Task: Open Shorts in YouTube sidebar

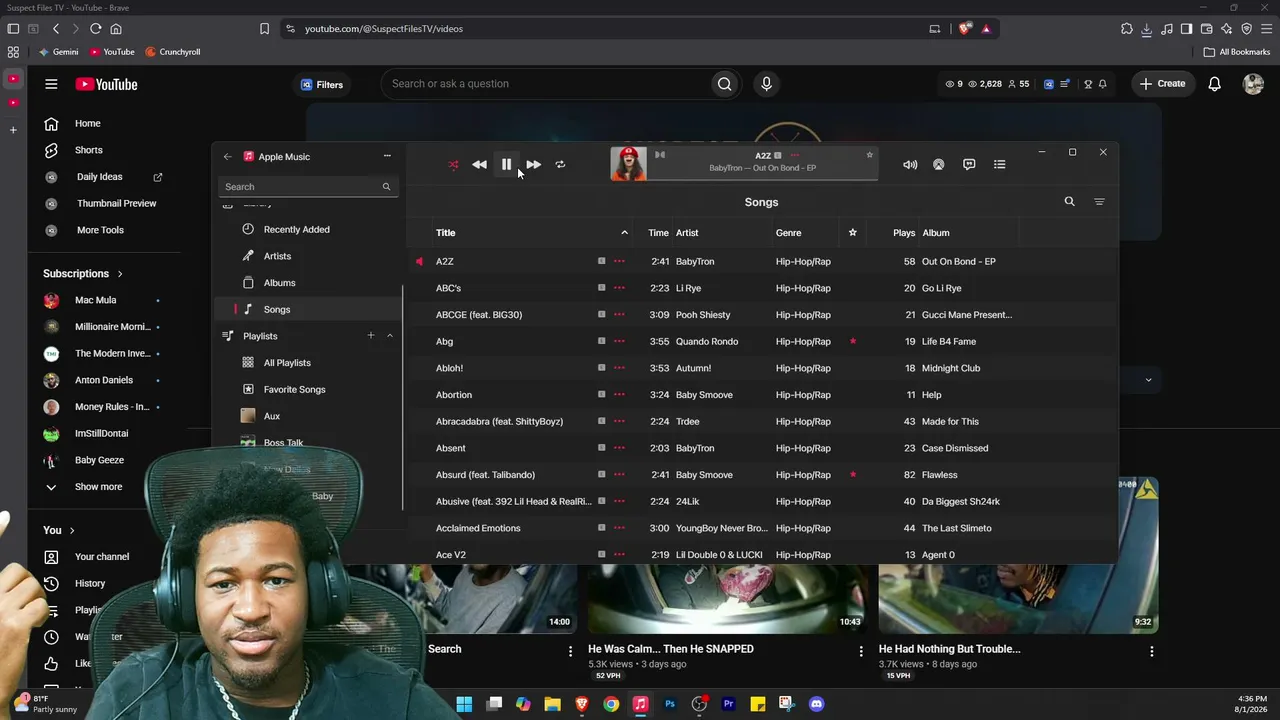Action: [x=88, y=150]
